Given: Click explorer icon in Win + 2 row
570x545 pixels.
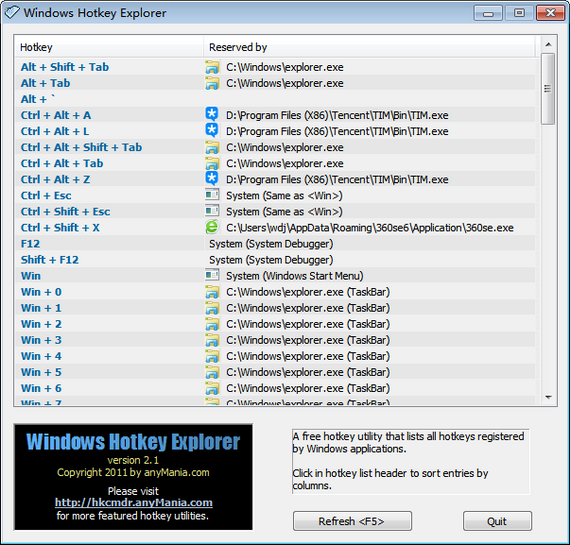Looking at the screenshot, I should click(212, 324).
